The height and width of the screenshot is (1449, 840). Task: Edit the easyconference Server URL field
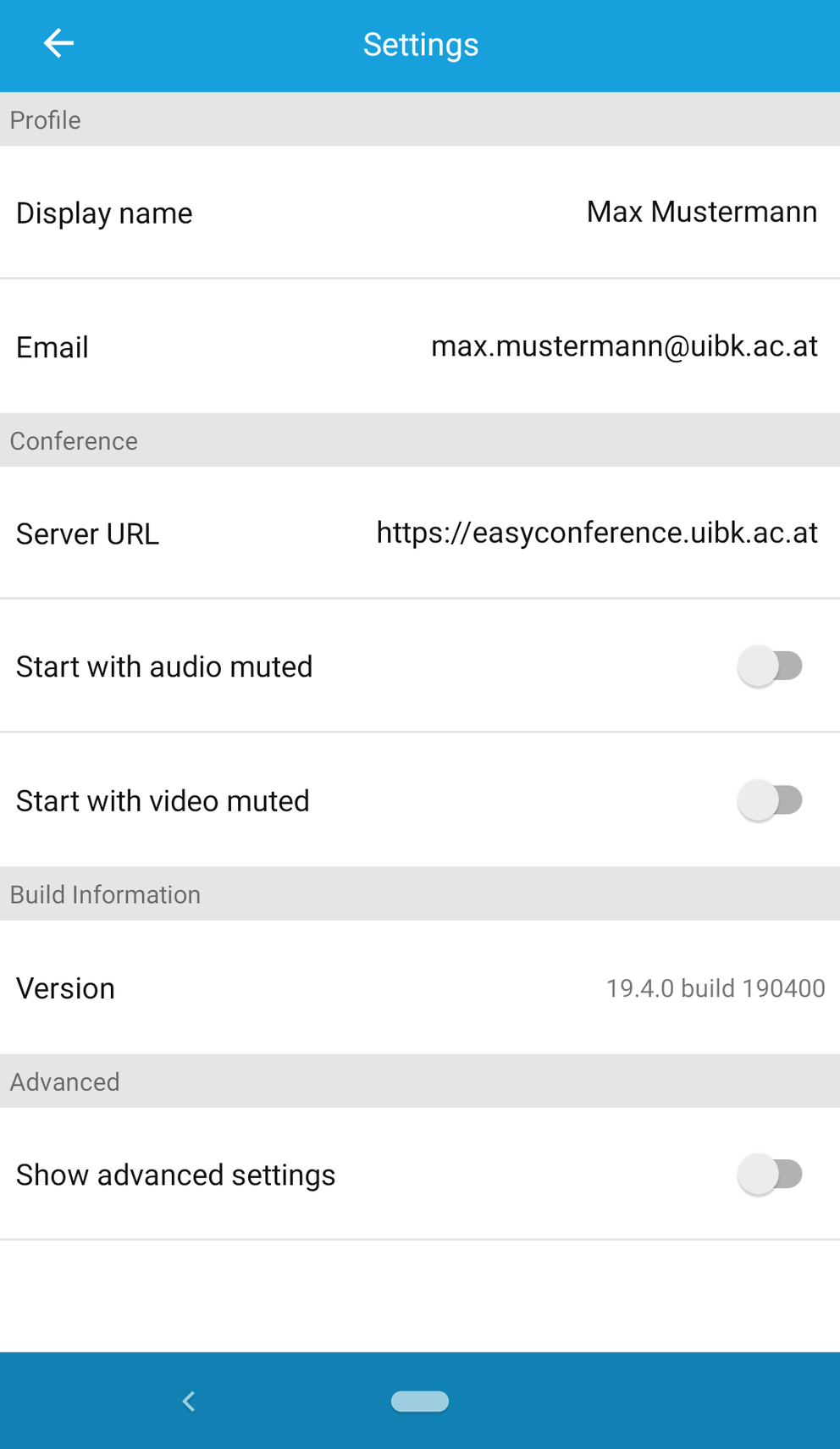coord(597,533)
